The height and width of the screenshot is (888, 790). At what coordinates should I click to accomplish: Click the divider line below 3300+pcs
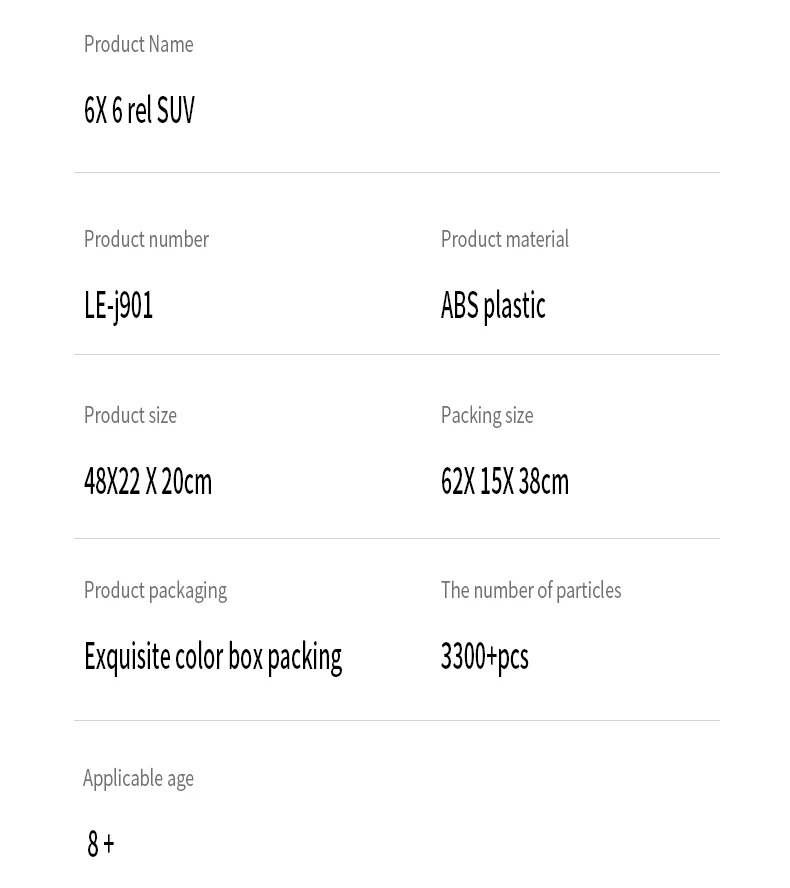[397, 720]
